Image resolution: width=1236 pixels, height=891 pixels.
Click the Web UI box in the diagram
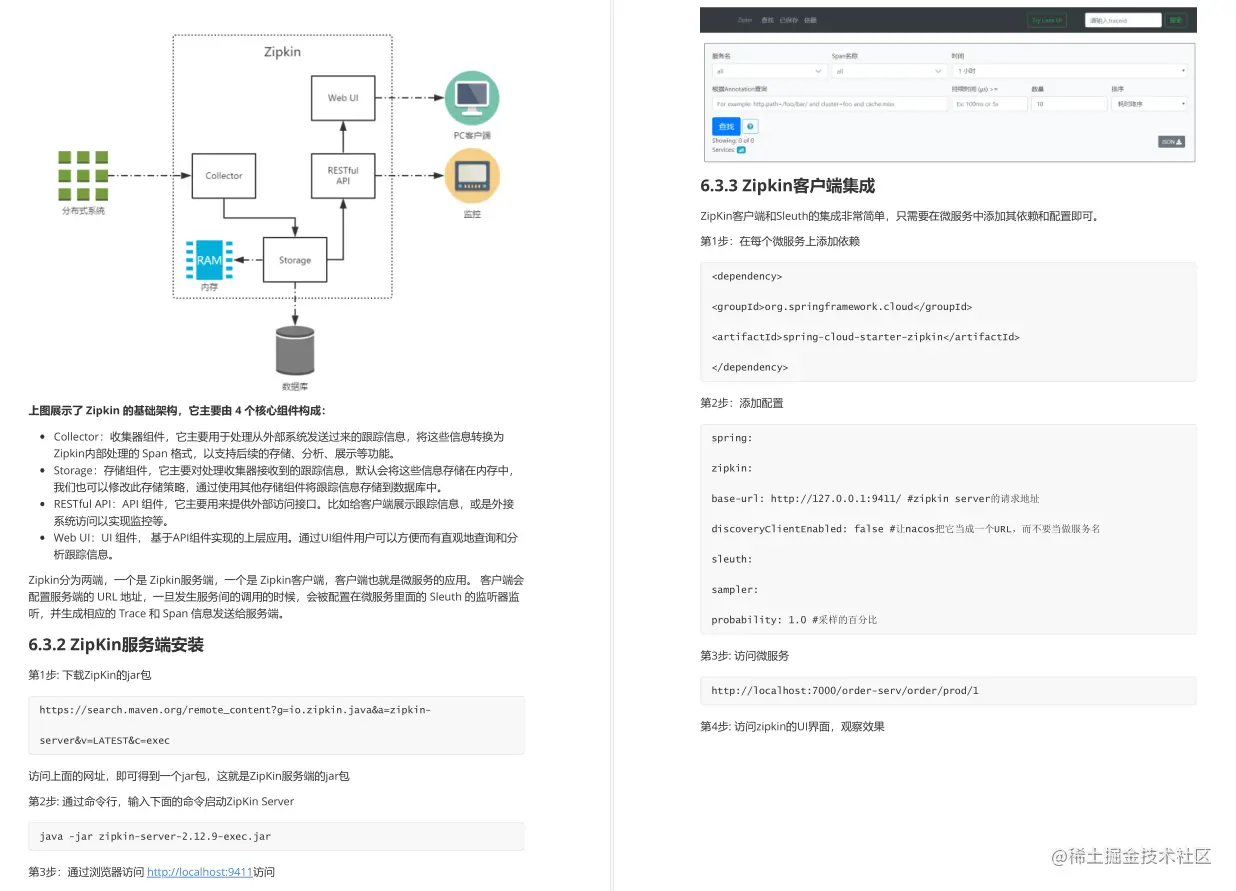pyautogui.click(x=343, y=97)
